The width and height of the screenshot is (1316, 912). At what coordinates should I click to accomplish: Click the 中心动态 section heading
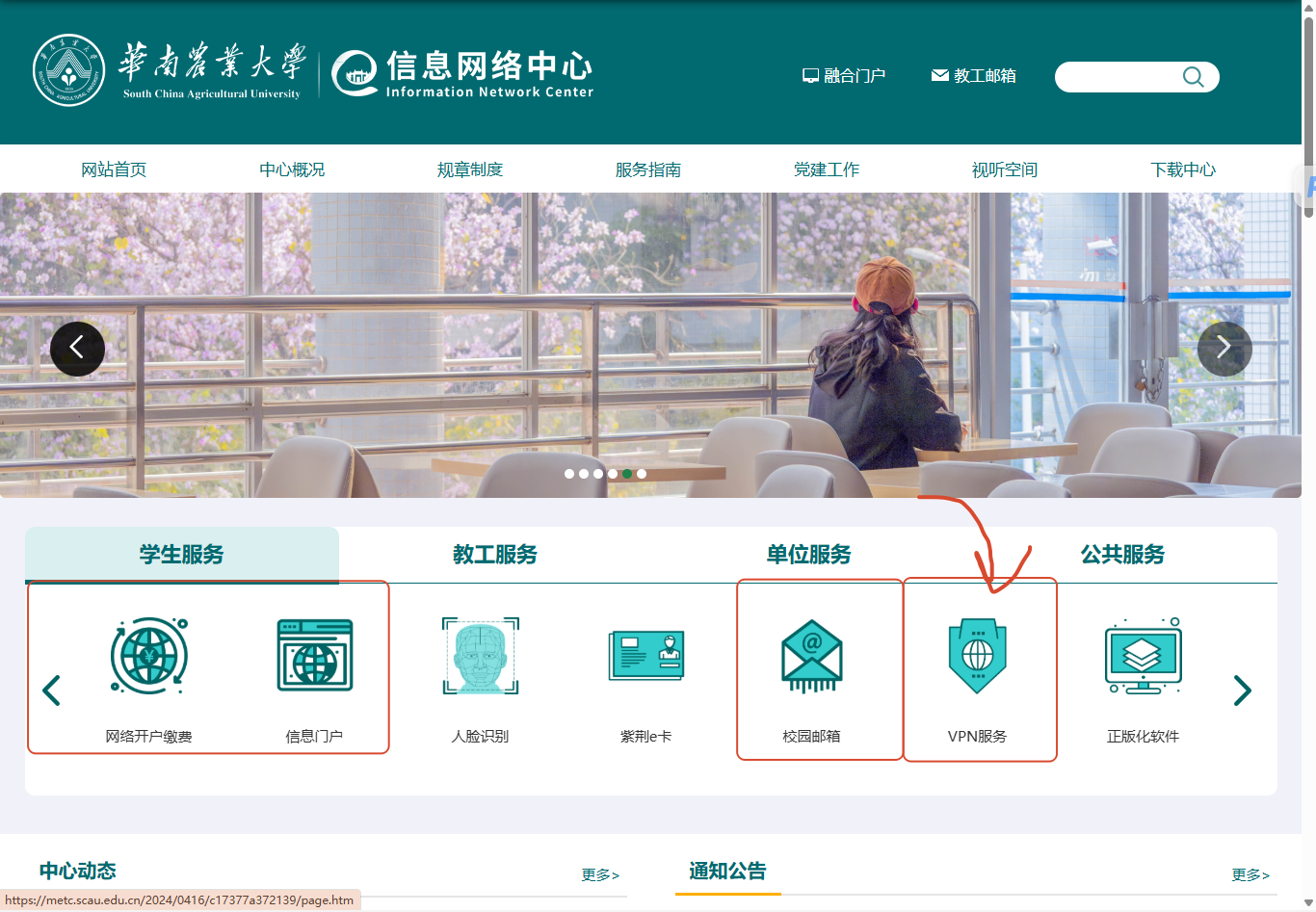point(78,871)
